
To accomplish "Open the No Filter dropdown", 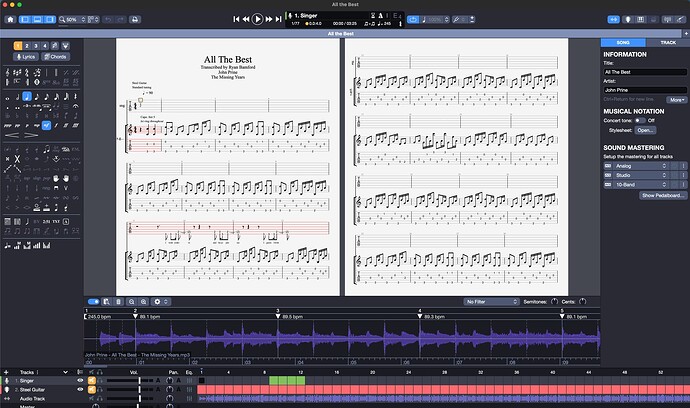I will (491, 301).
